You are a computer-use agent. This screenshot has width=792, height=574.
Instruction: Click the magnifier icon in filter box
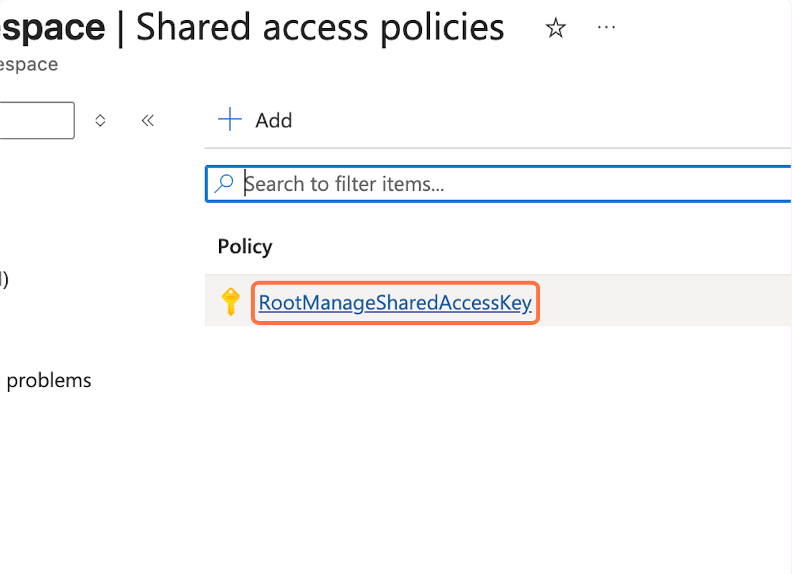tap(225, 184)
